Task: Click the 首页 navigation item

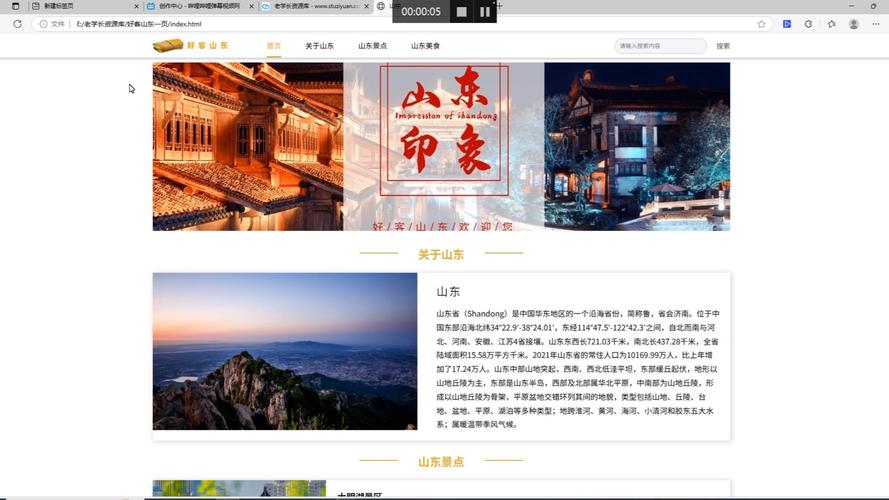Action: pyautogui.click(x=273, y=46)
